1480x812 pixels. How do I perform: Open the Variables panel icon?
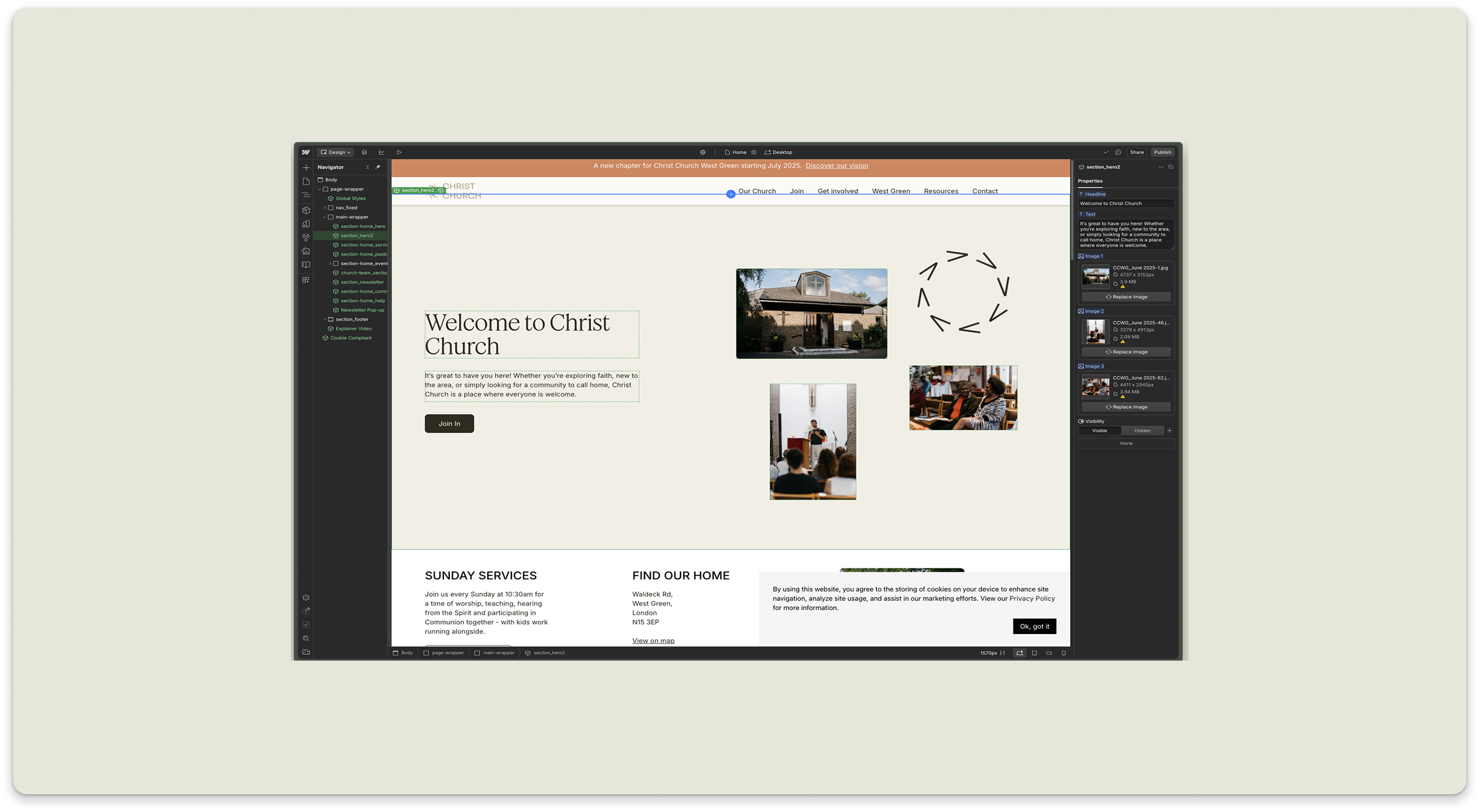pyautogui.click(x=306, y=224)
